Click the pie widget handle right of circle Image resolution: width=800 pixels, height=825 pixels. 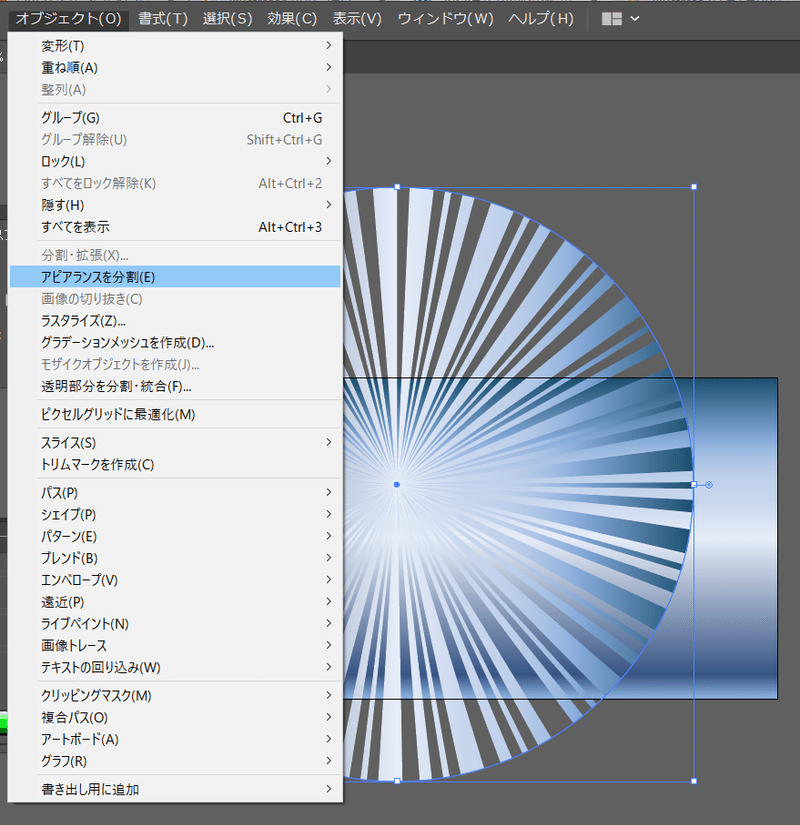click(x=709, y=485)
